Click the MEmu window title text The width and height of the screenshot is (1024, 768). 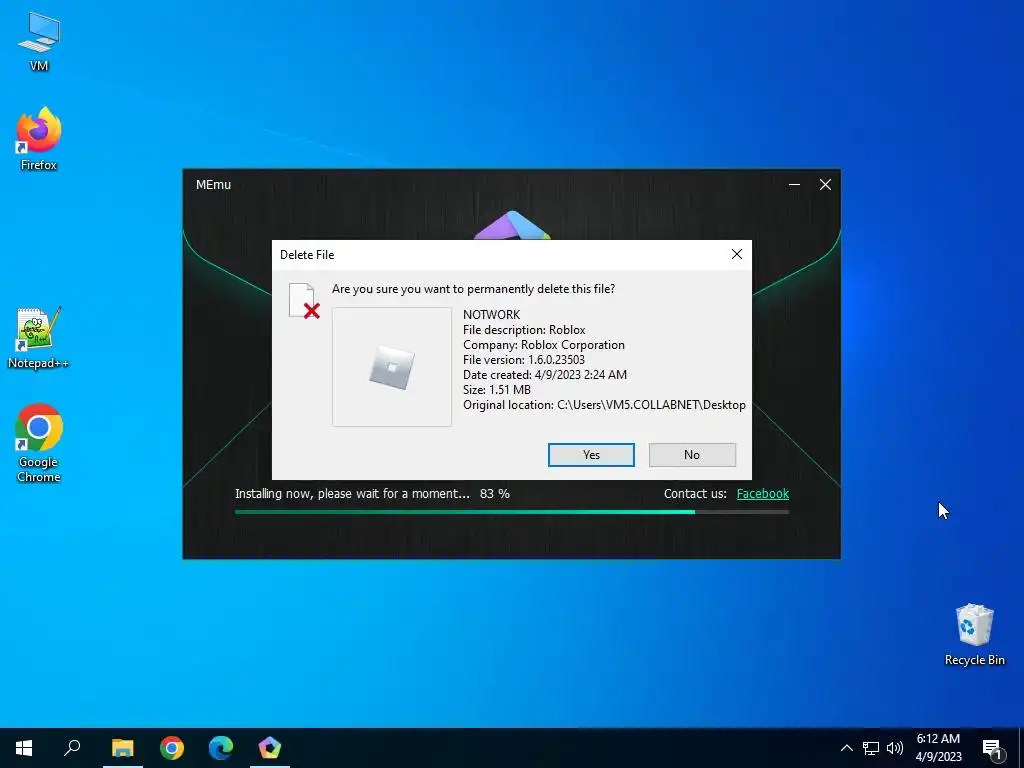(214, 185)
